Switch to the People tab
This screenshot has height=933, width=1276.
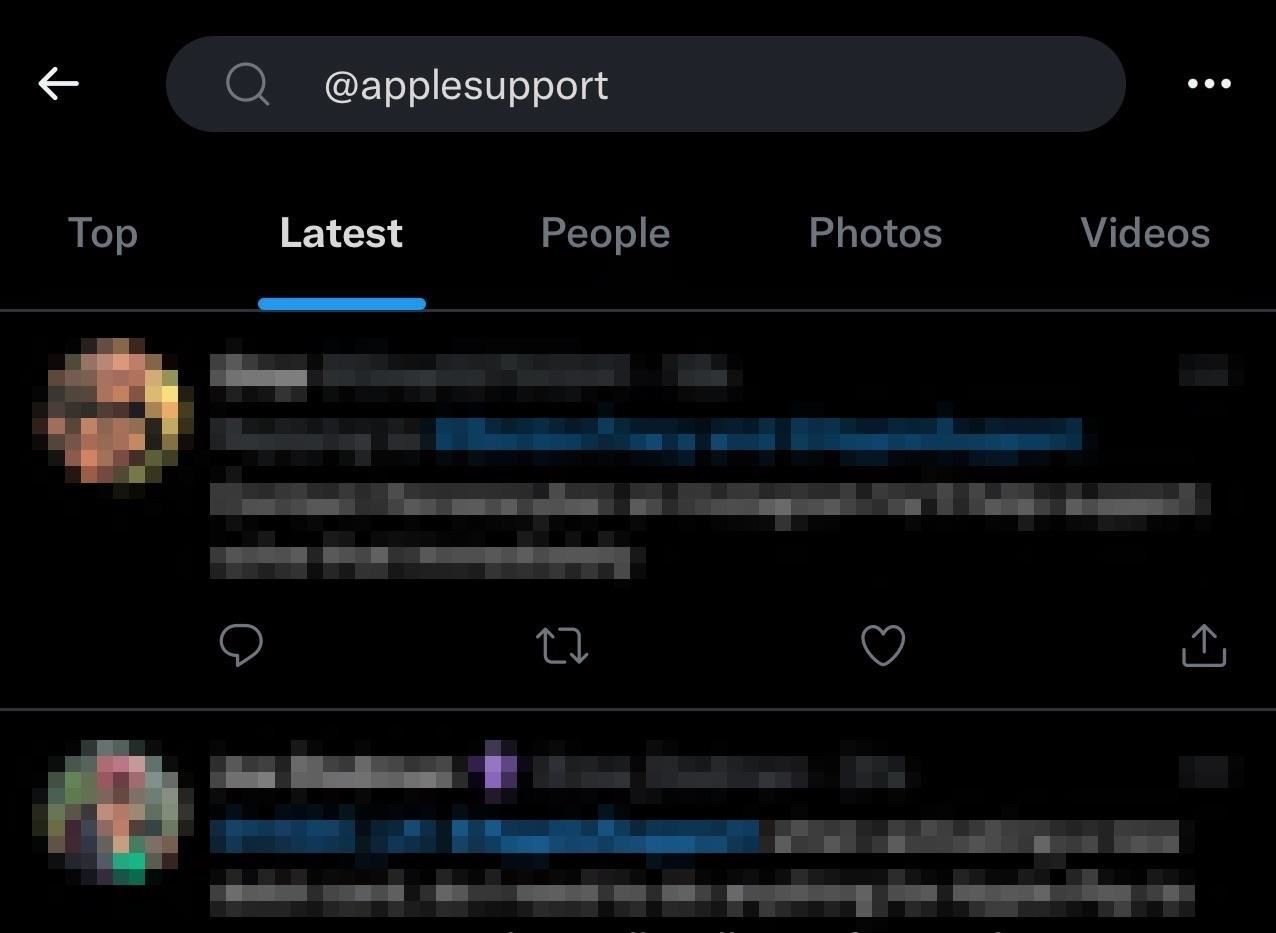coord(605,233)
